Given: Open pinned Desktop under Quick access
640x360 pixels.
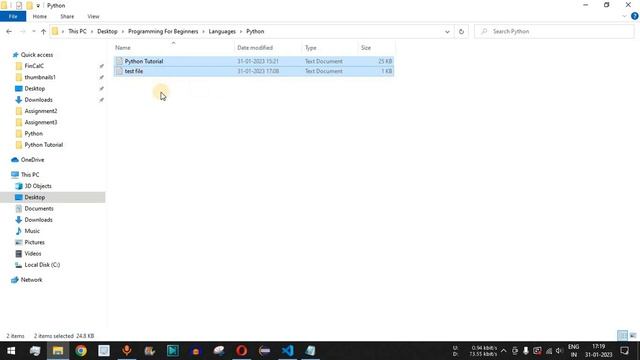Looking at the screenshot, I should pyautogui.click(x=35, y=89).
